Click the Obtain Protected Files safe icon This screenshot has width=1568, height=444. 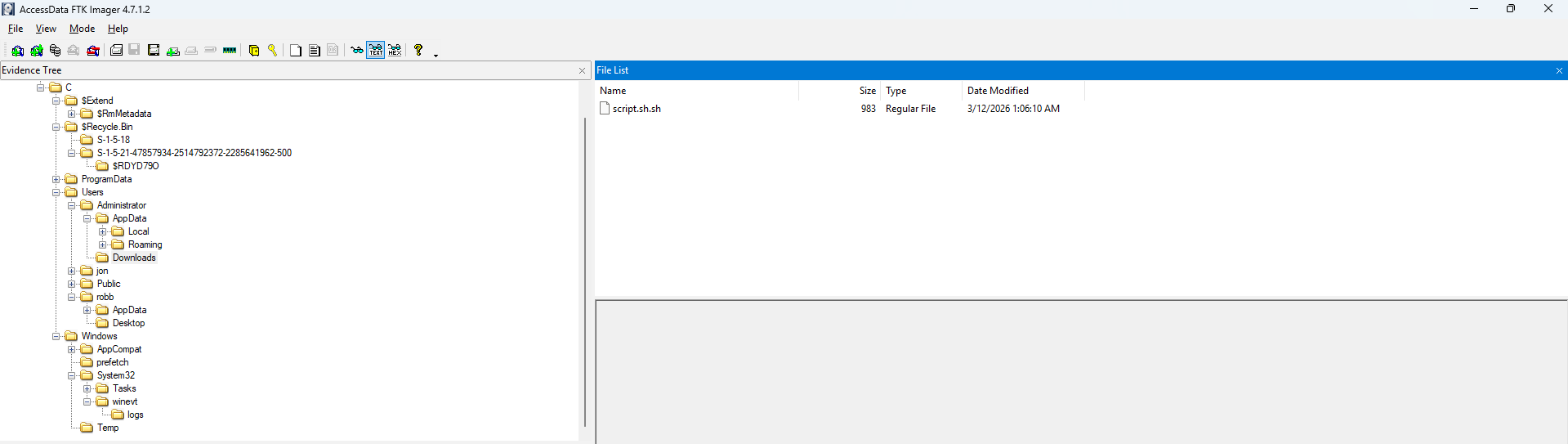[x=254, y=51]
